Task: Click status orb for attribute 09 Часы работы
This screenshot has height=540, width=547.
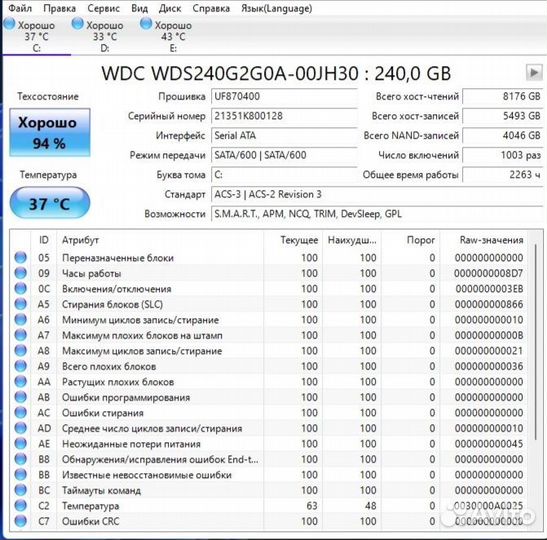Action: click(21, 273)
